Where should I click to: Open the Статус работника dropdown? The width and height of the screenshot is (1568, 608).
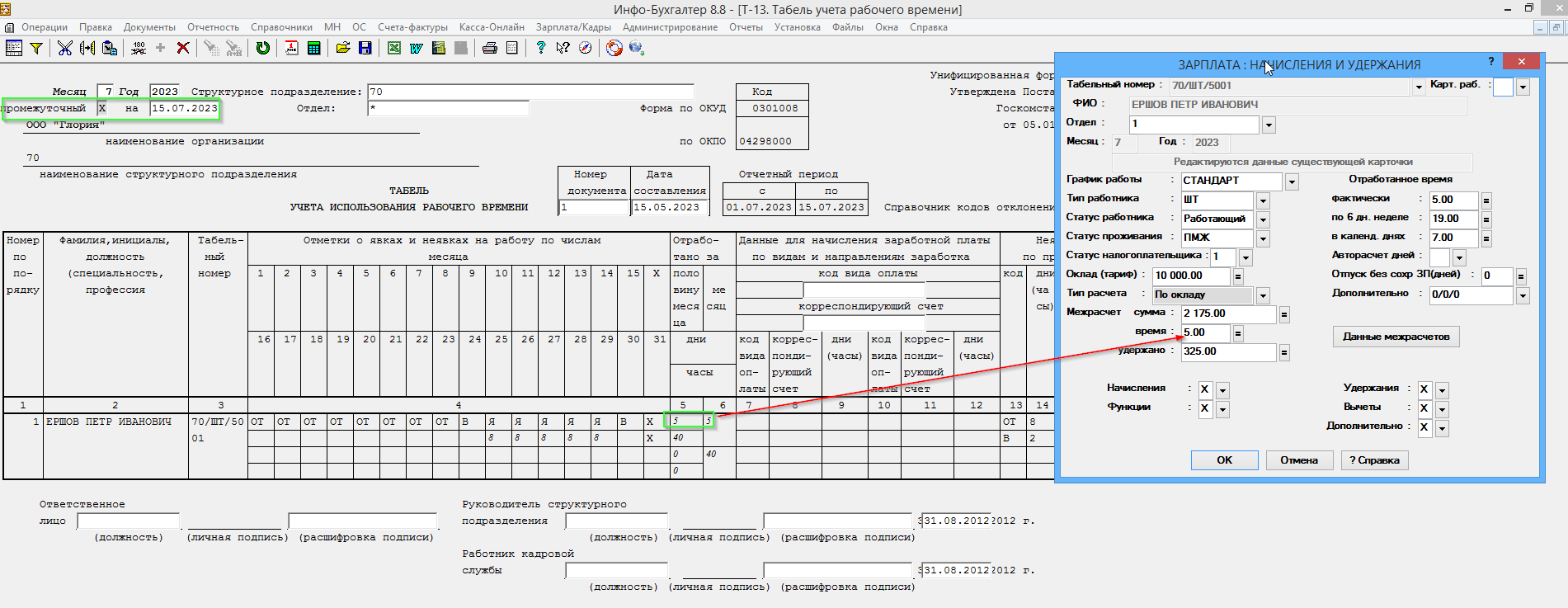pos(1263,219)
